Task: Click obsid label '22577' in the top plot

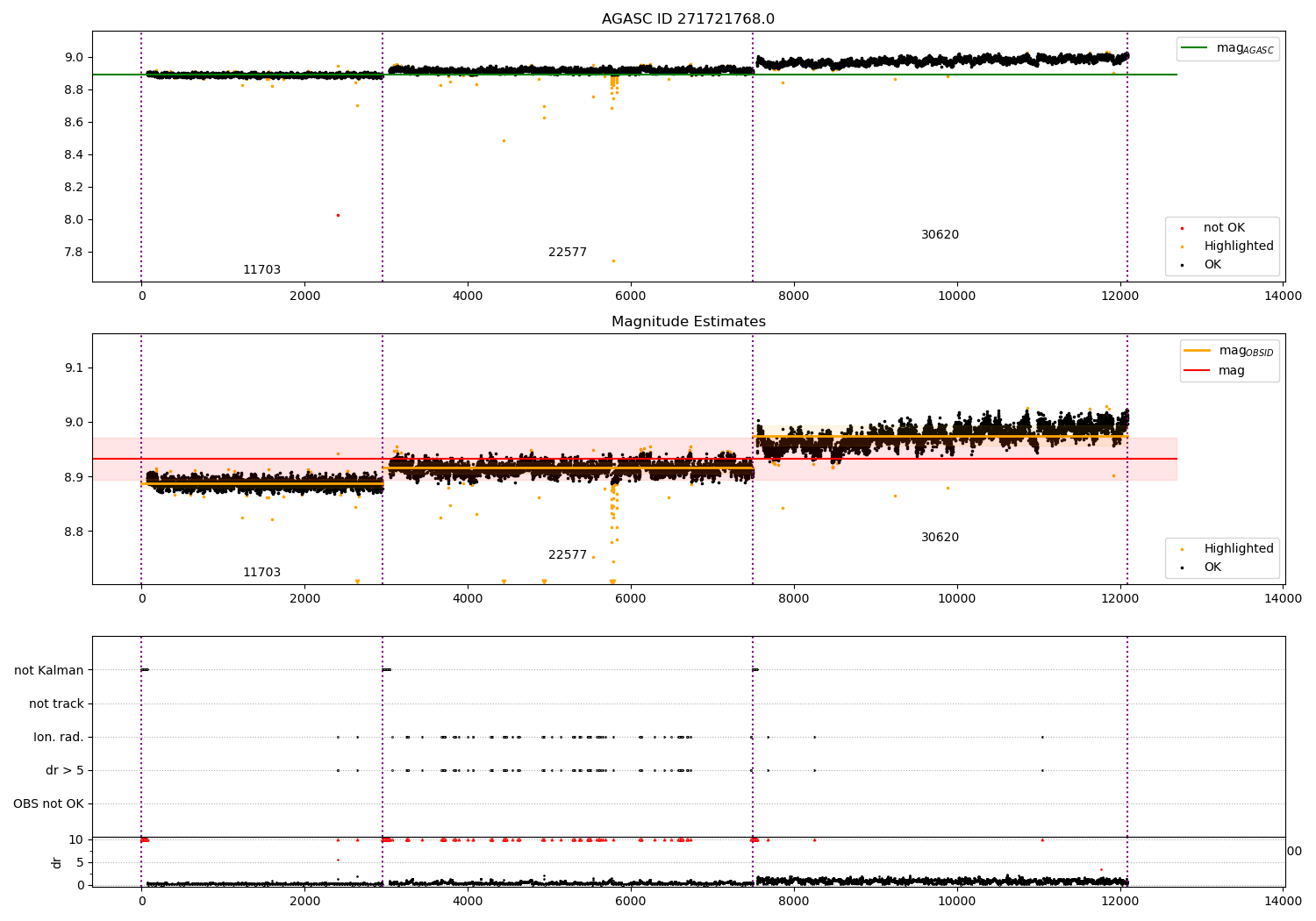Action: [568, 253]
